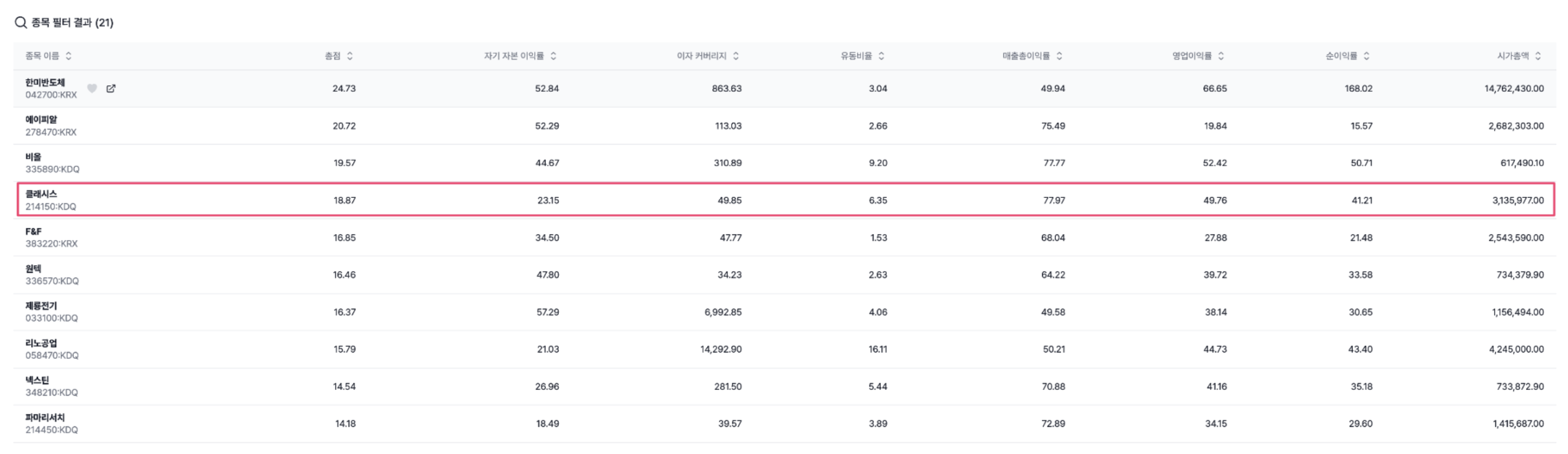This screenshot has width=1568, height=454.
Task: Click the 시가총액 sort arrow icon
Action: [x=1538, y=56]
